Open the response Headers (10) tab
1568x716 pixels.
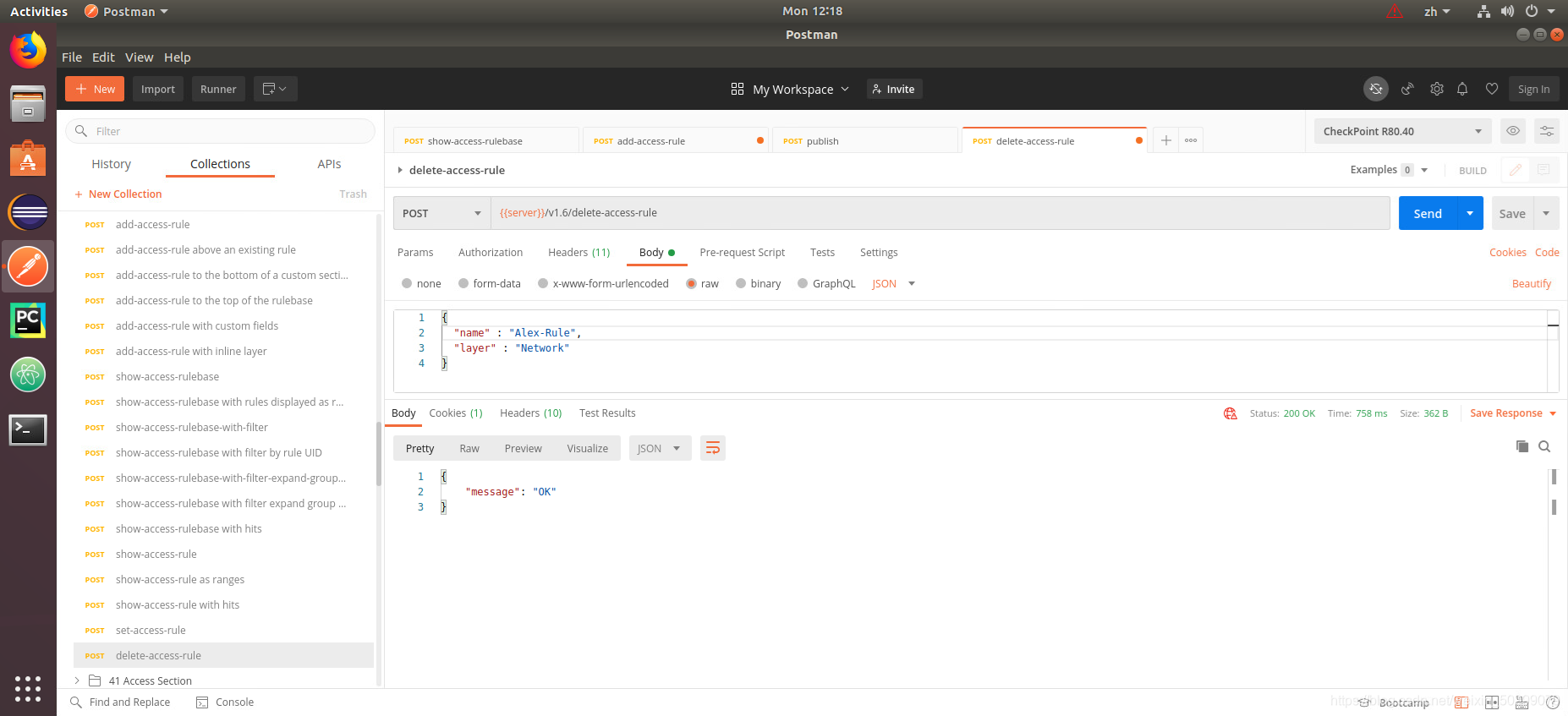[x=530, y=413]
